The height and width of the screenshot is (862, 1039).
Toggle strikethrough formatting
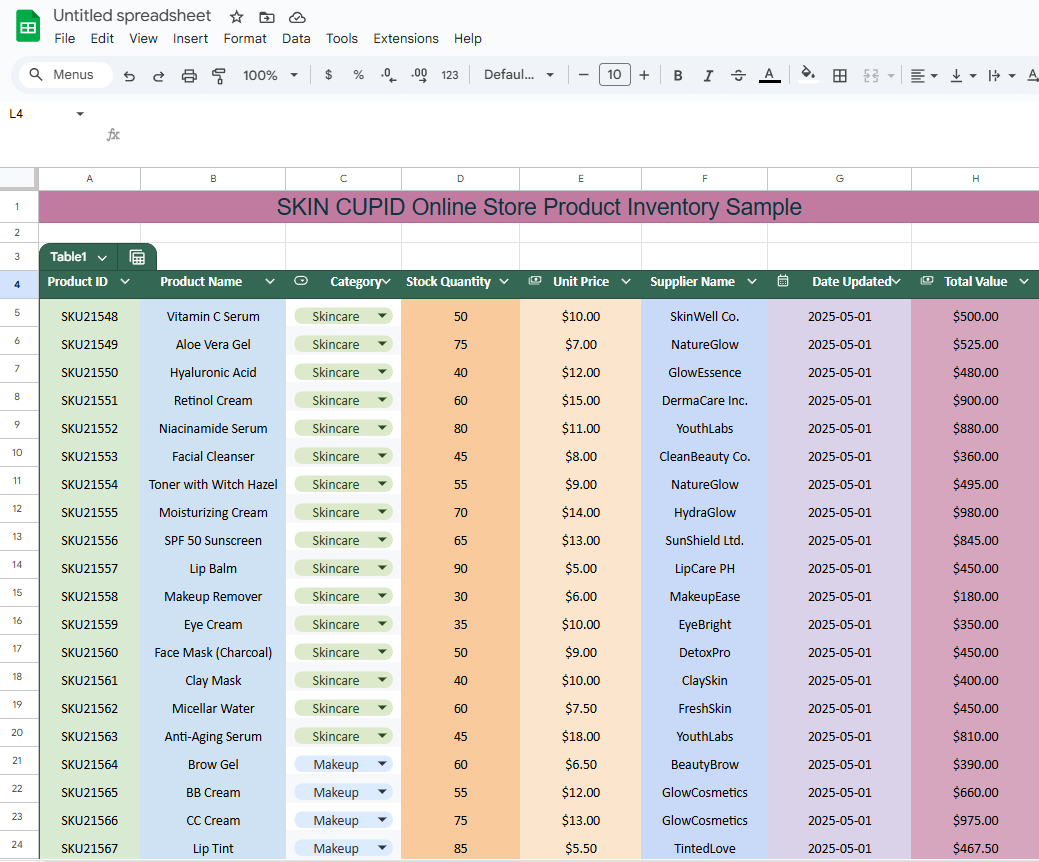738,76
